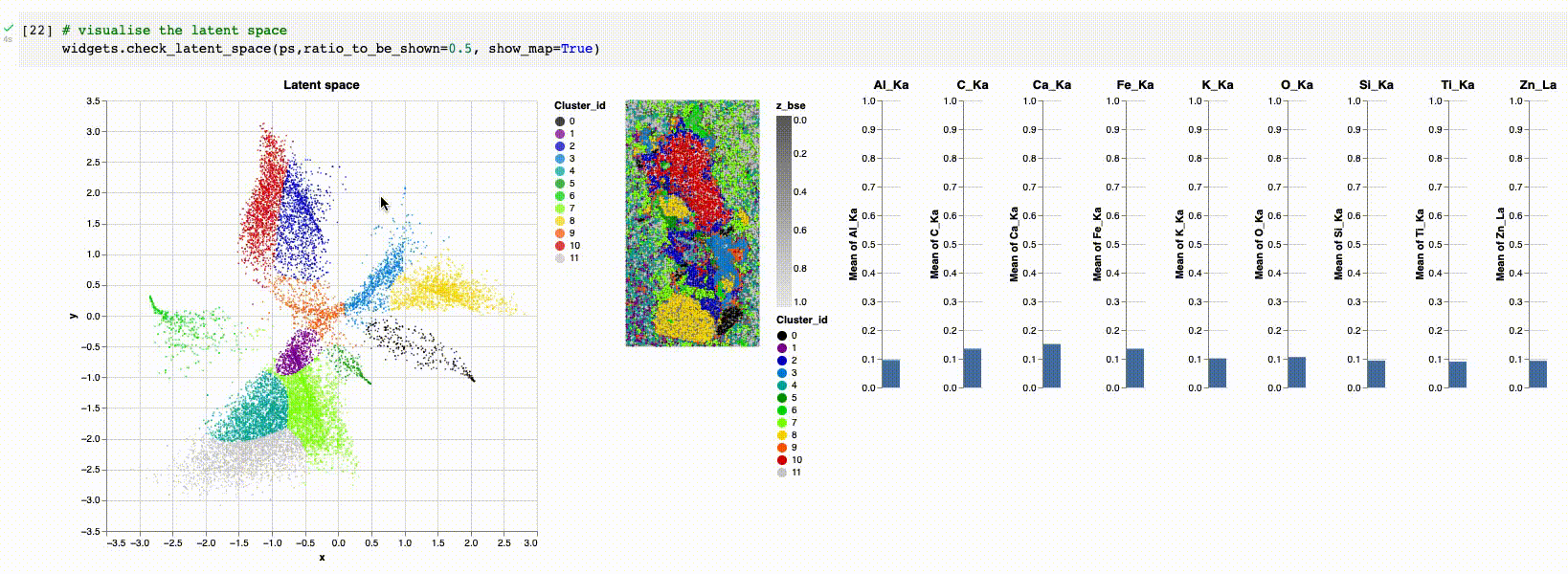Choose cluster 8 swatch in map legend
Image resolution: width=1568 pixels, height=574 pixels.
782,435
